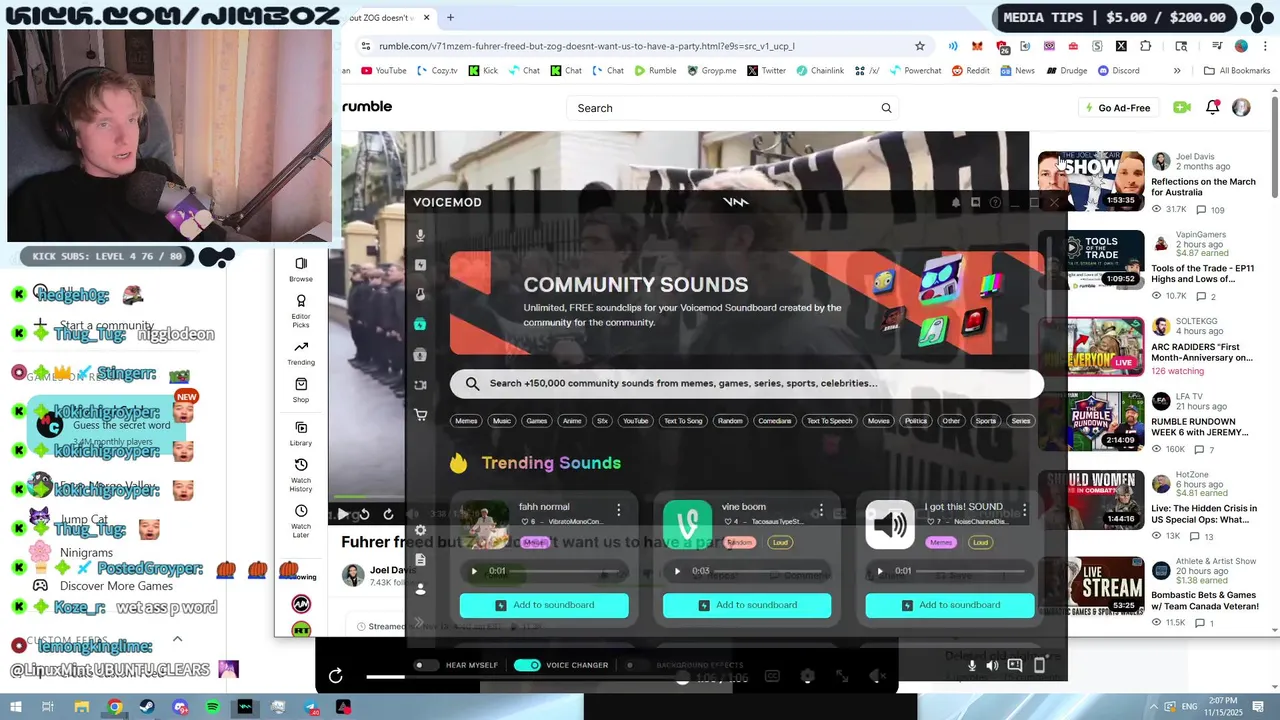Play the I got this! SOUND preview

tap(880, 572)
